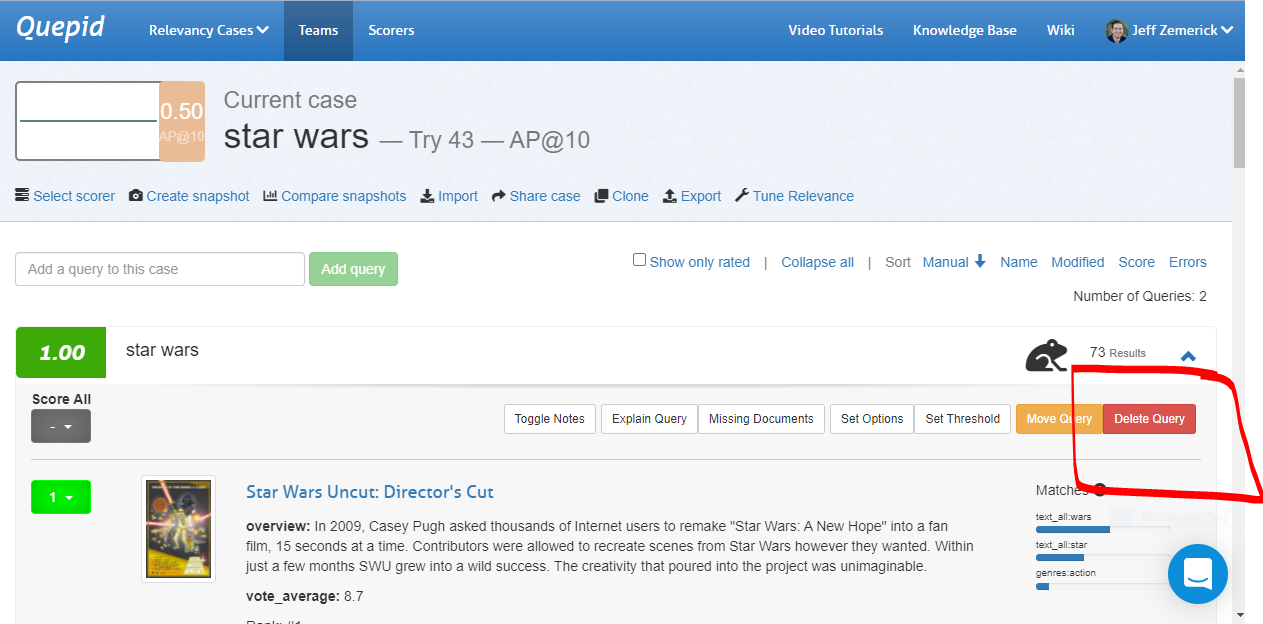1263x624 pixels.
Task: Click the 0.50 AP@10 case score badge
Action: tap(182, 121)
